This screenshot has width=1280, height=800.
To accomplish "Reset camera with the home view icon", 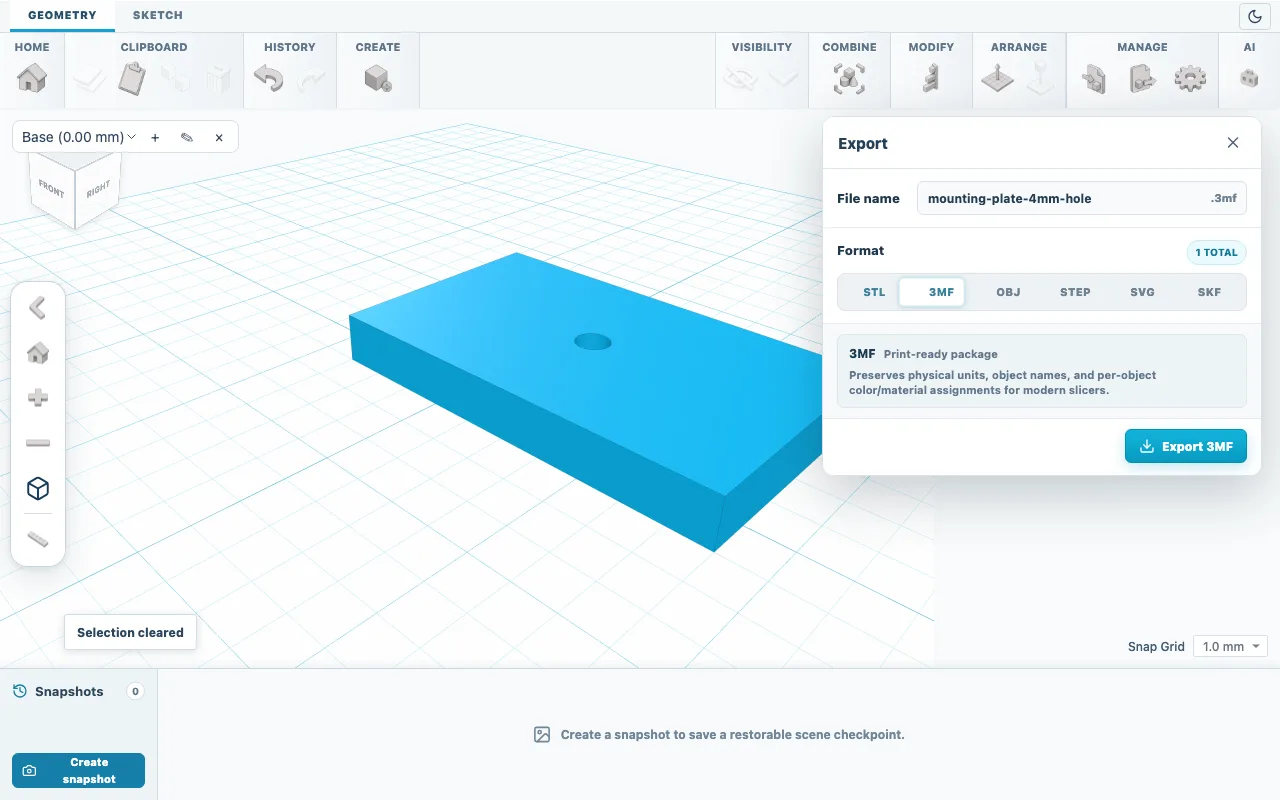I will coord(38,353).
